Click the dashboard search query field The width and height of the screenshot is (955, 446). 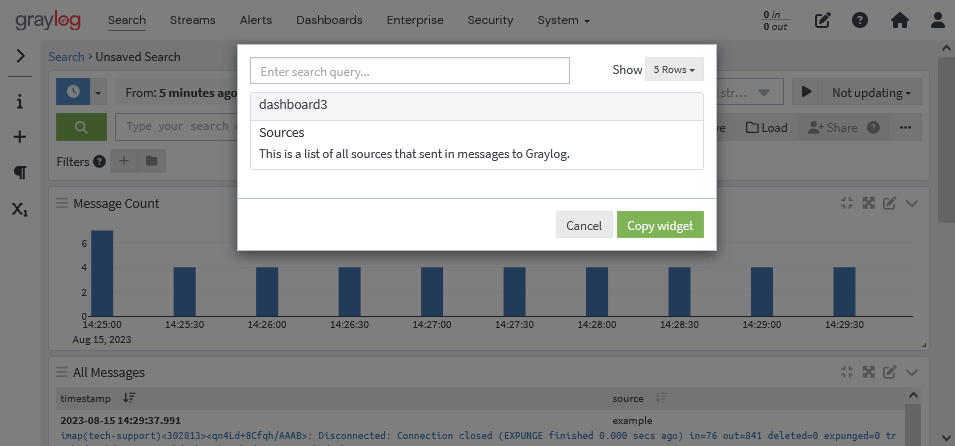click(410, 71)
